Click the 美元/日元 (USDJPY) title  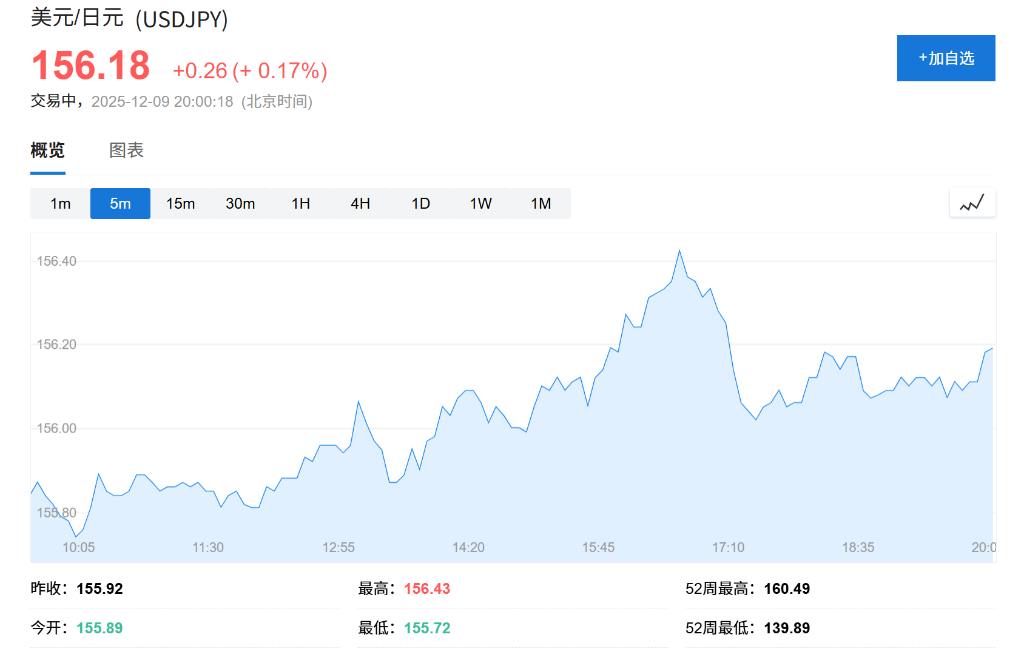(129, 17)
